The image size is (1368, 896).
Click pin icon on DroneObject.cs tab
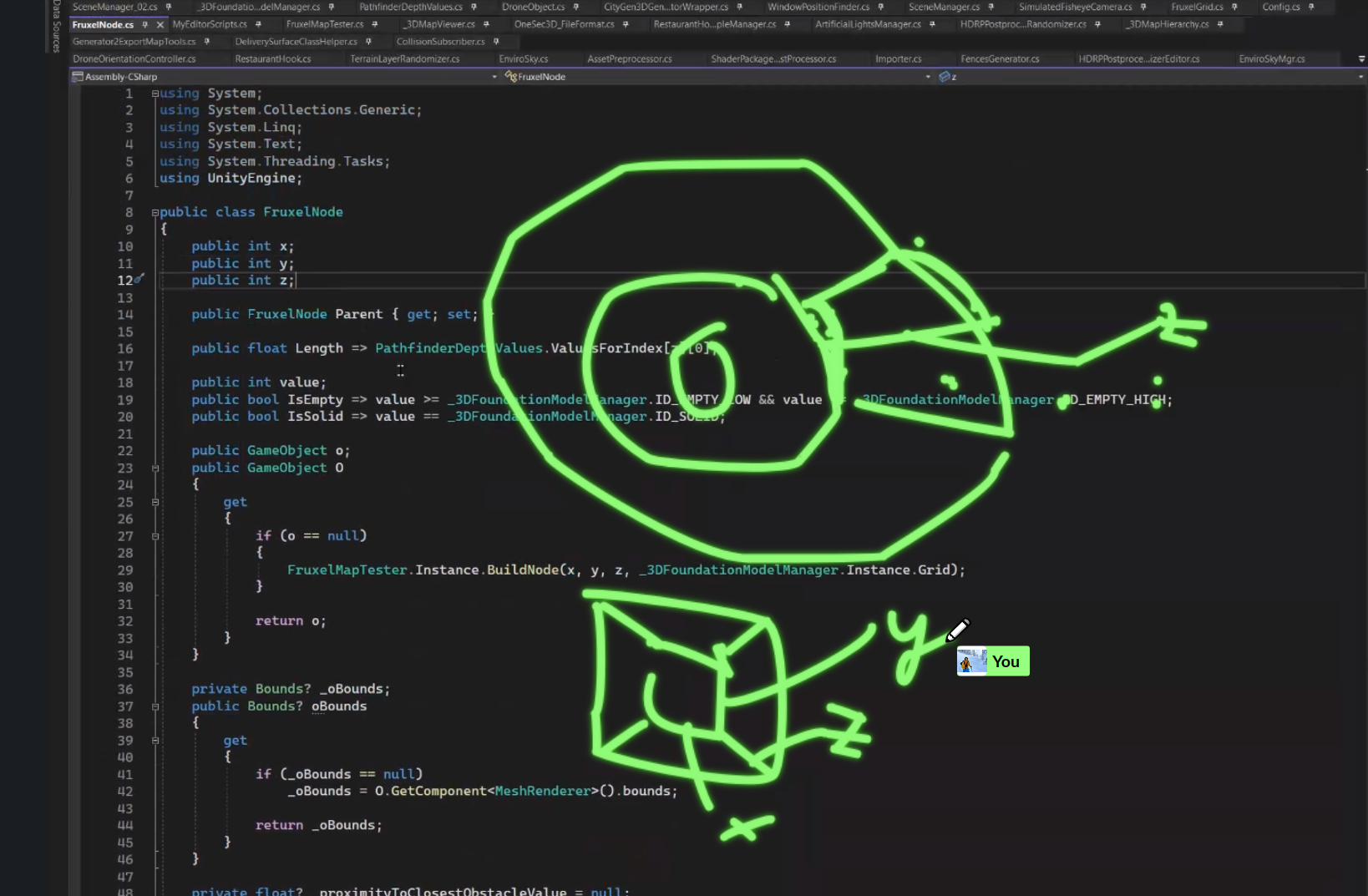[576, 7]
